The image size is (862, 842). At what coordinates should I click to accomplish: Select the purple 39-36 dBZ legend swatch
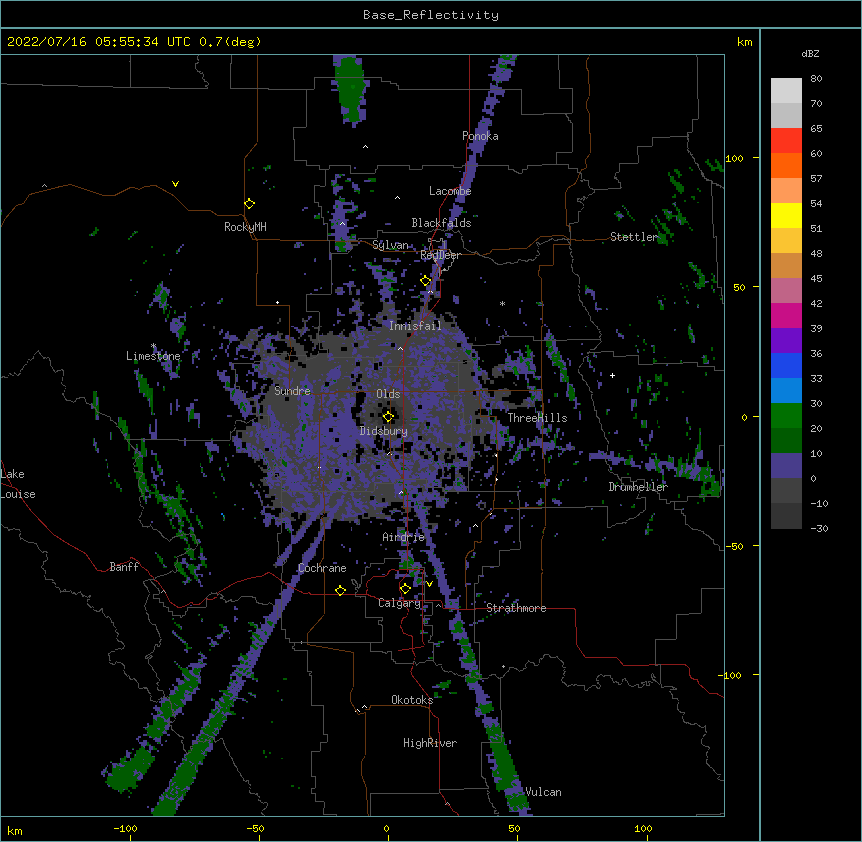786,341
